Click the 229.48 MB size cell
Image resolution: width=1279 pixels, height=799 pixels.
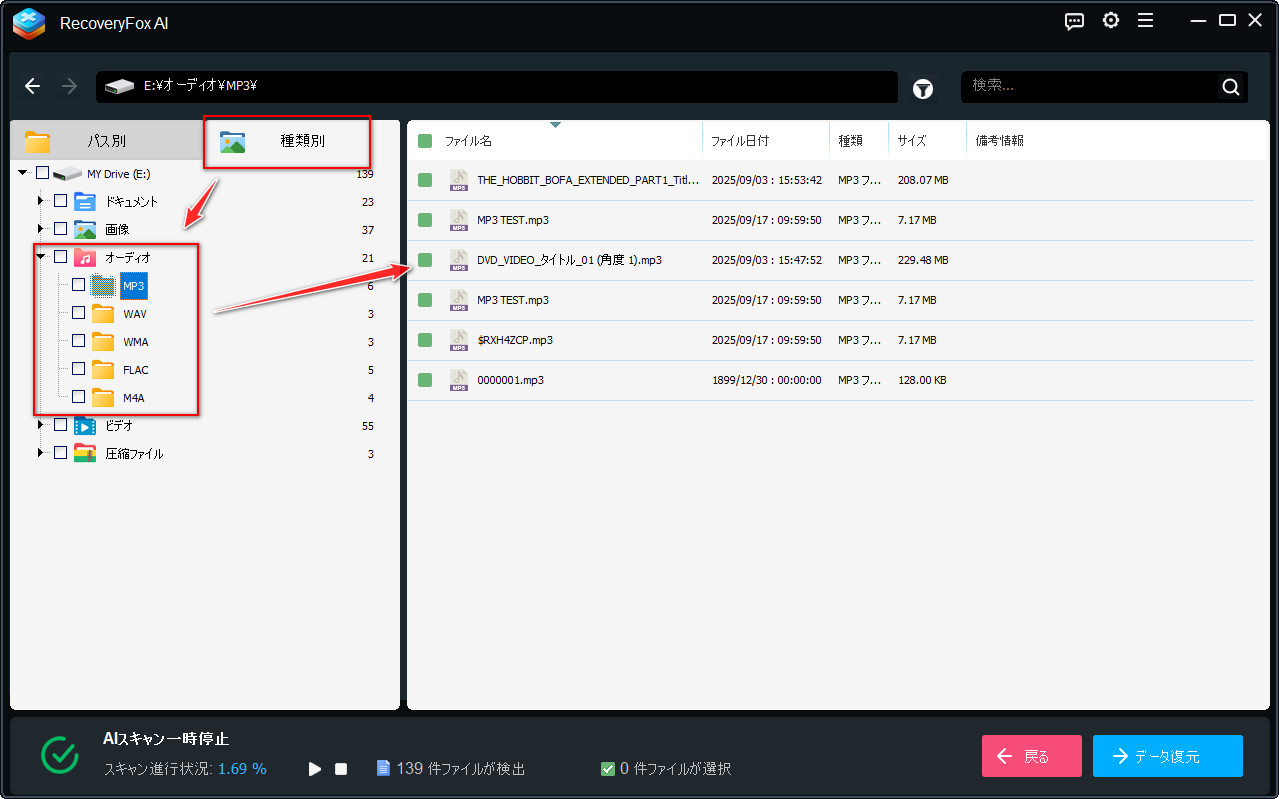tap(923, 260)
